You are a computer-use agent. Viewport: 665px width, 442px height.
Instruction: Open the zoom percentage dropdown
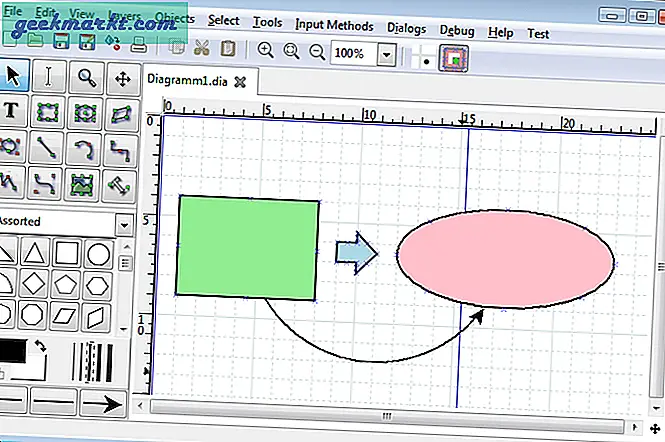click(x=387, y=53)
